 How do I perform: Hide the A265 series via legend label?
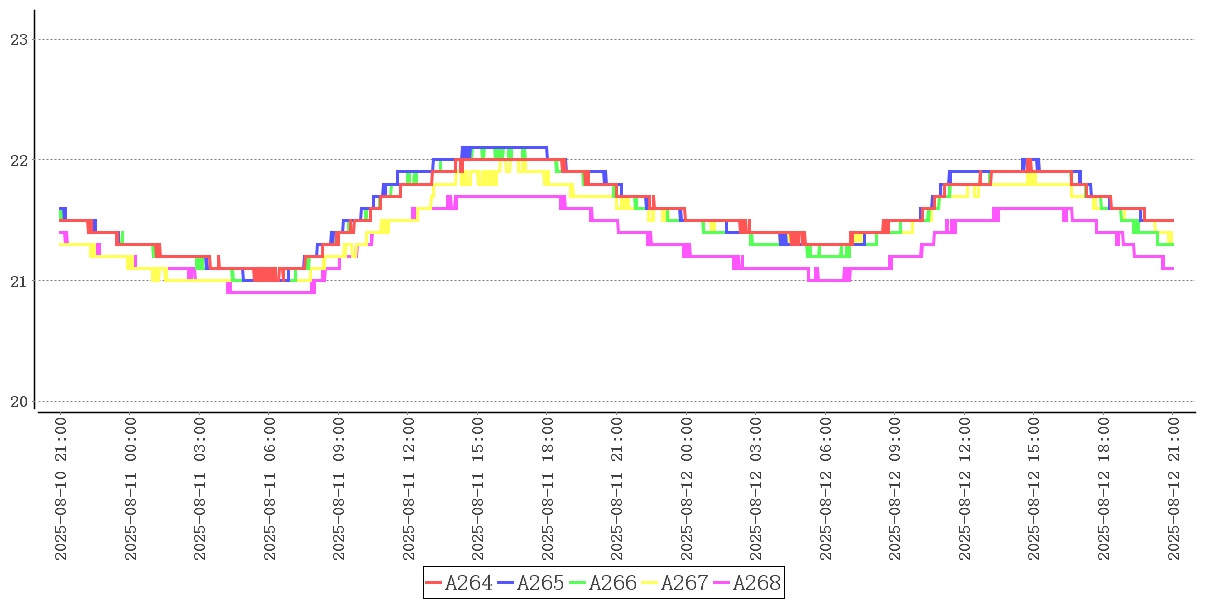tap(540, 583)
